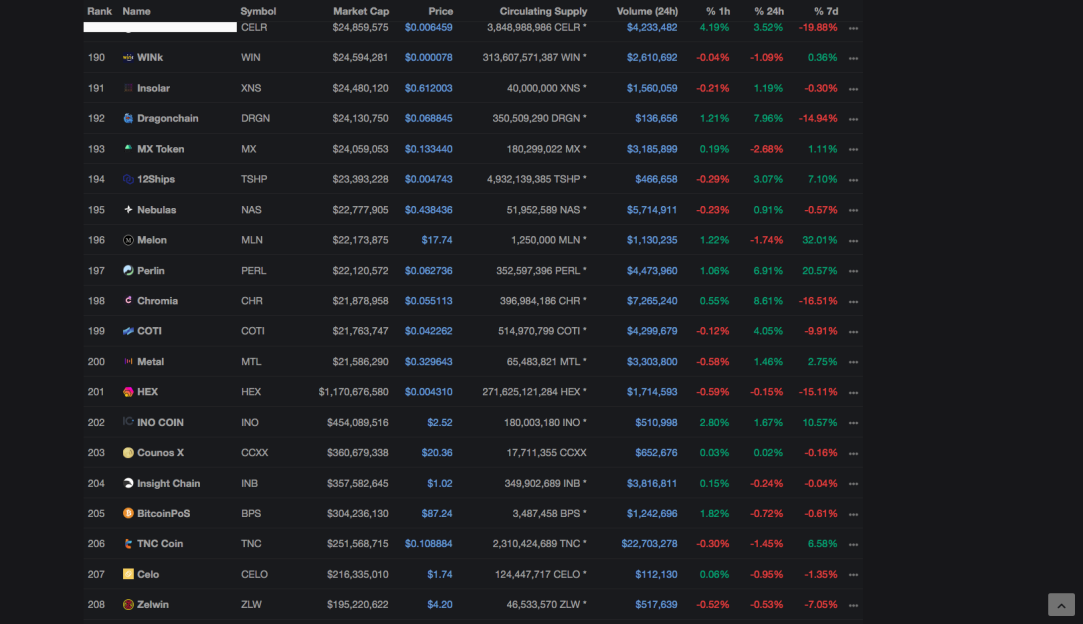The image size is (1083, 624).
Task: Open the Insight Chain name link
Action: 169,483
